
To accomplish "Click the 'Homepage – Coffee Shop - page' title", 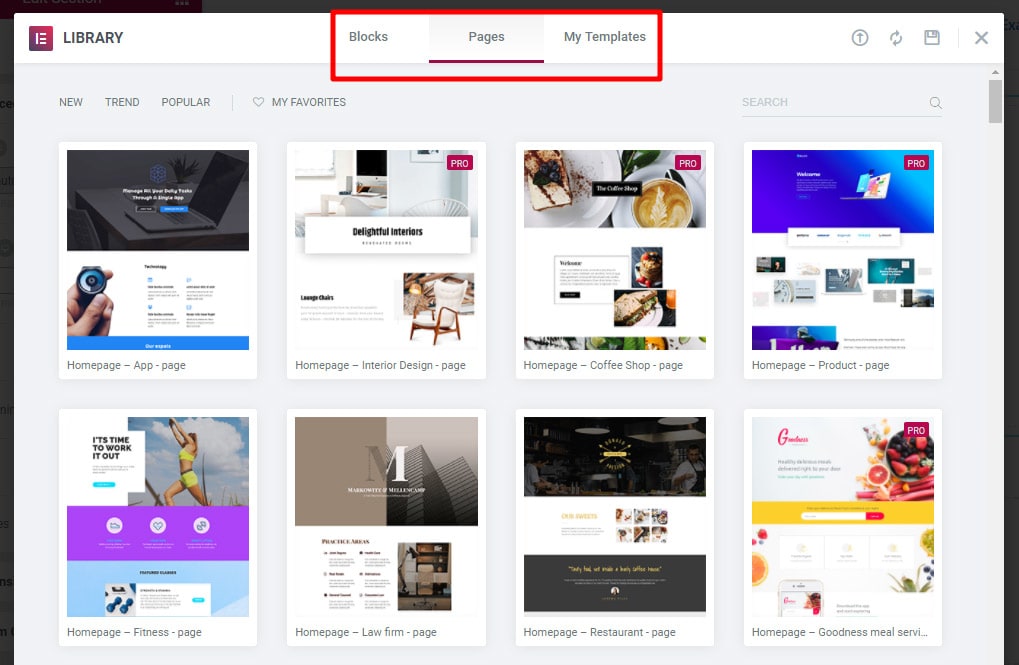I will pyautogui.click(x=603, y=365).
